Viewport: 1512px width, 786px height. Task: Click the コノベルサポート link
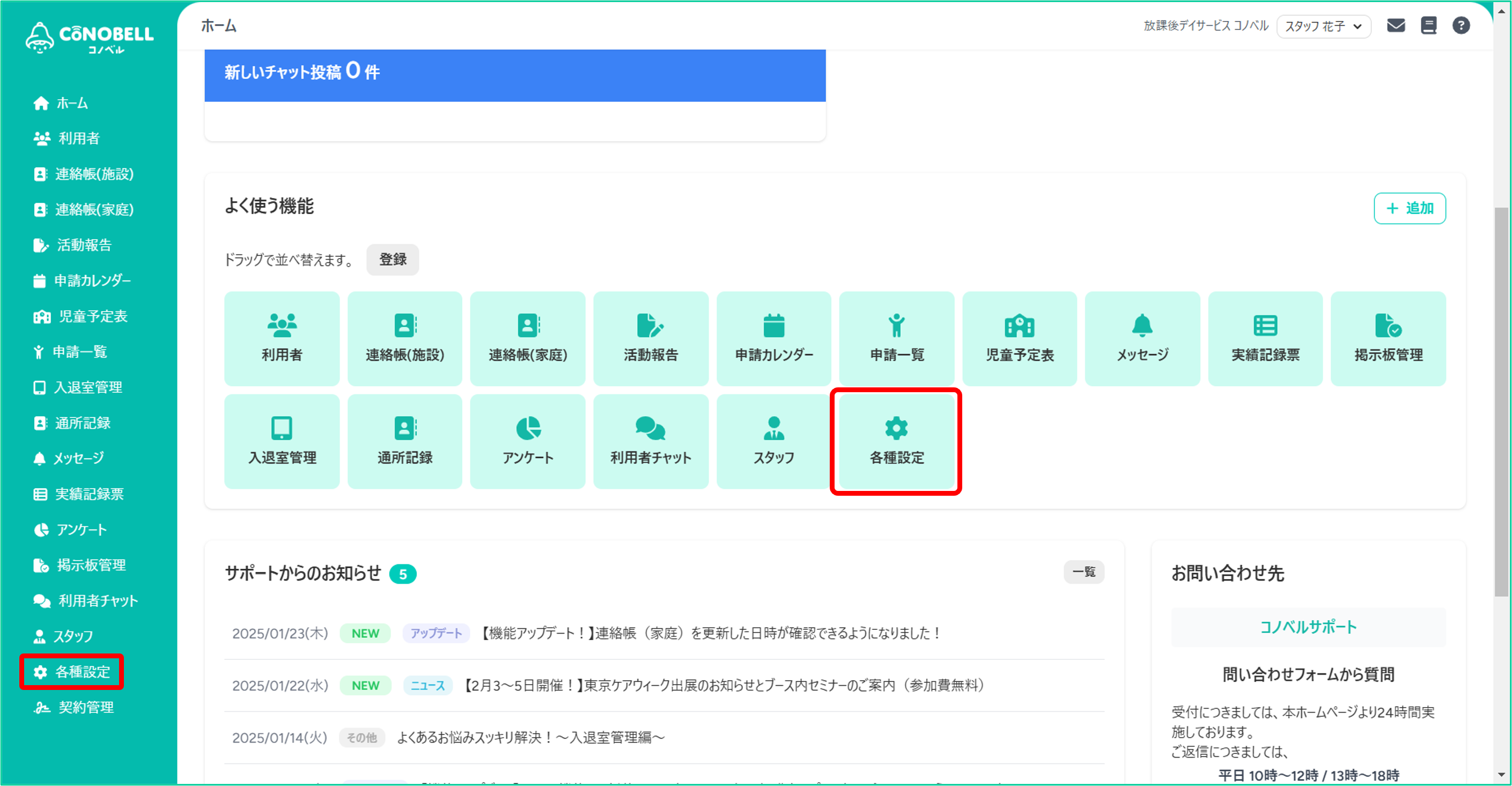[1308, 628]
